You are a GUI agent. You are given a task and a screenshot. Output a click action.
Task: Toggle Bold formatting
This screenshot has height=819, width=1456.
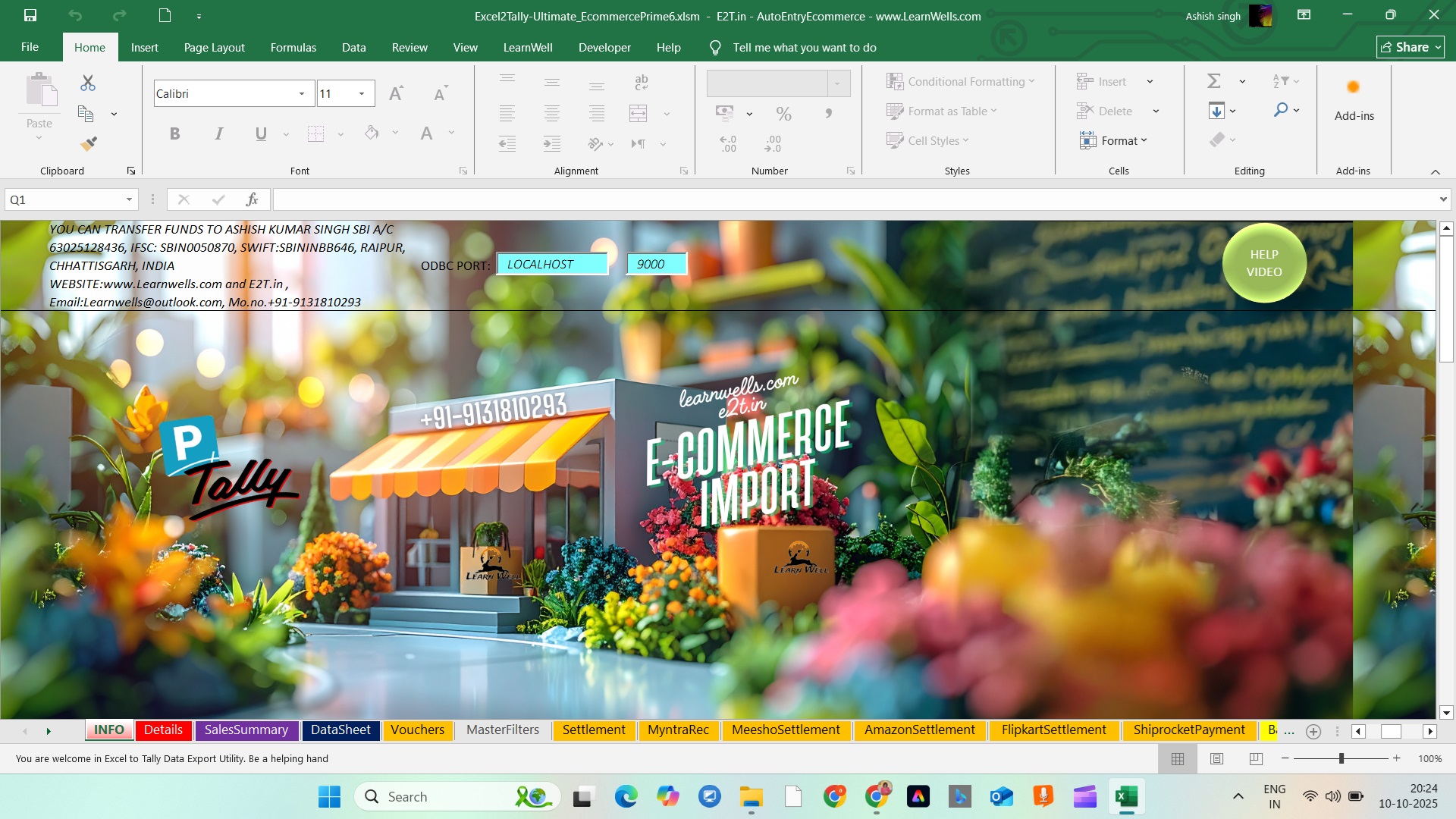tap(174, 133)
